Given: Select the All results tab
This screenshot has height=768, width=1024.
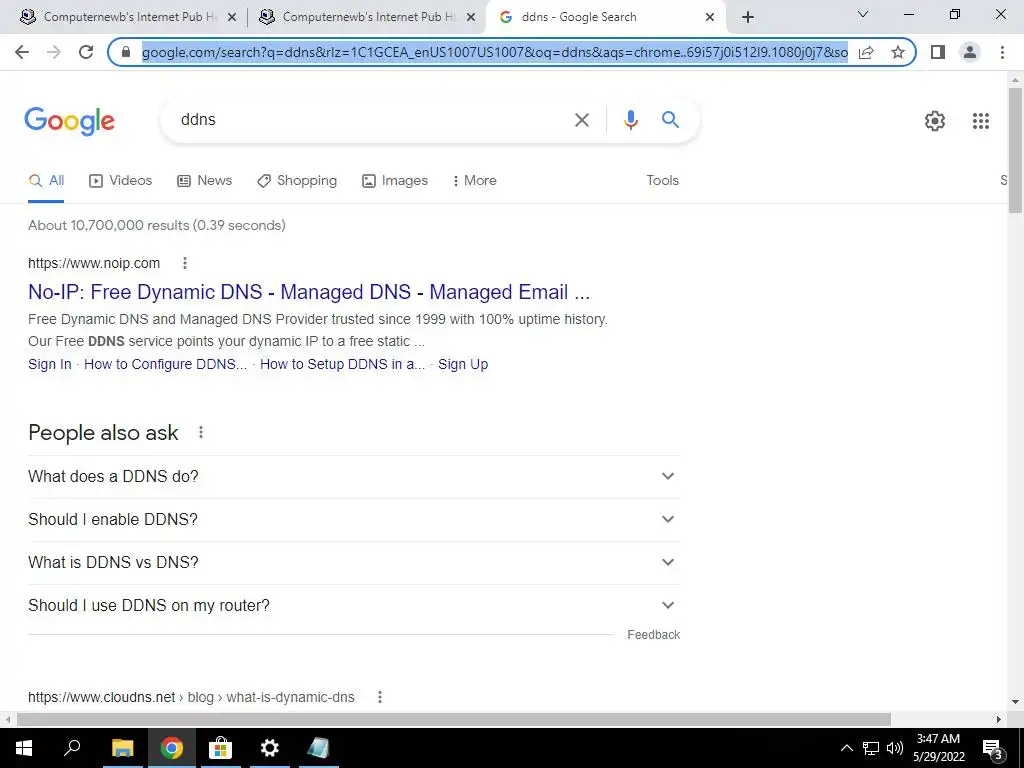Looking at the screenshot, I should (46, 181).
